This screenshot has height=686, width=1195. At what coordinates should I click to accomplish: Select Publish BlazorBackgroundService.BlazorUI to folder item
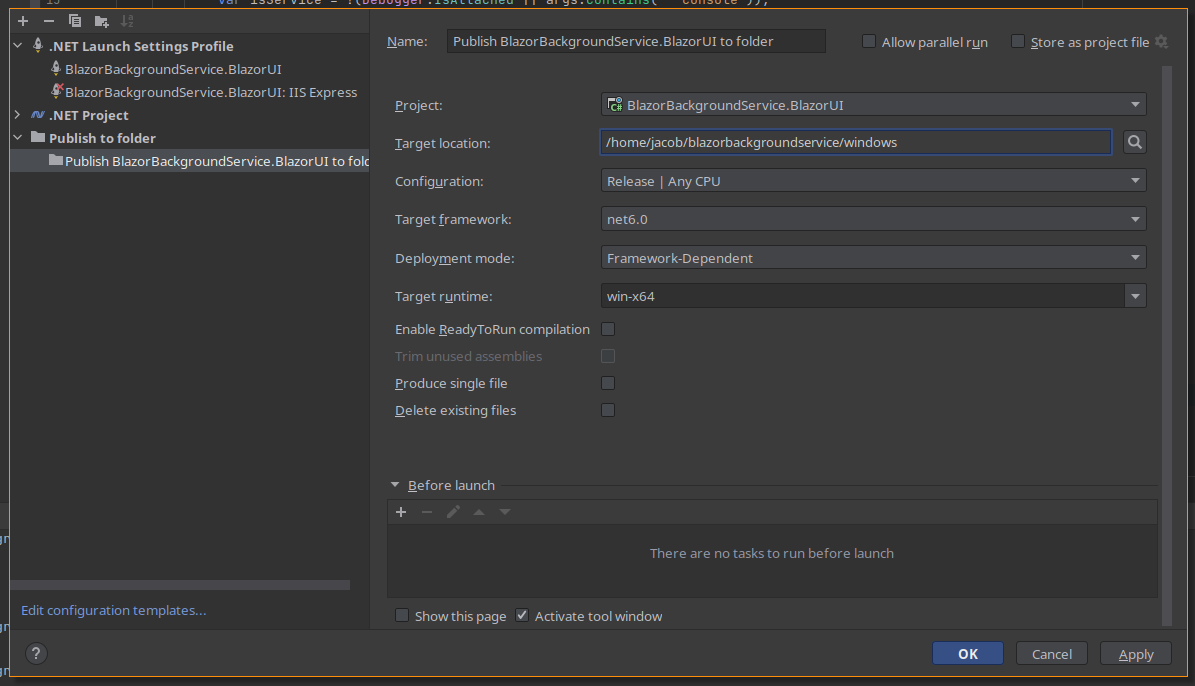[x=190, y=161]
